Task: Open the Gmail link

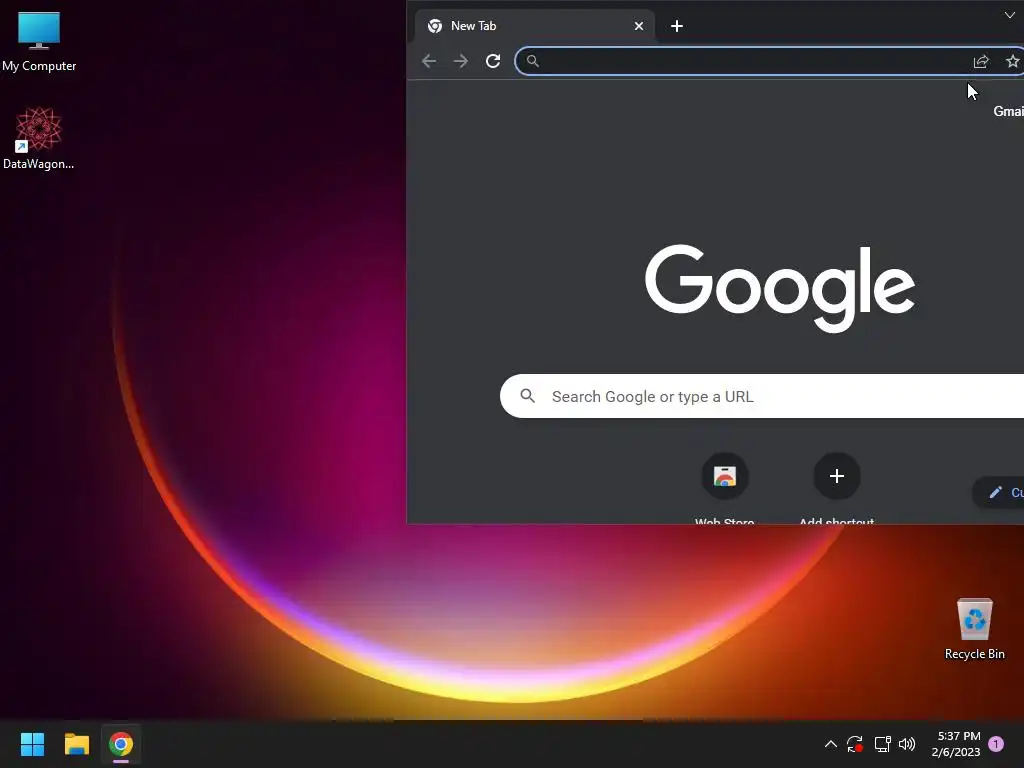Action: pyautogui.click(x=1008, y=112)
